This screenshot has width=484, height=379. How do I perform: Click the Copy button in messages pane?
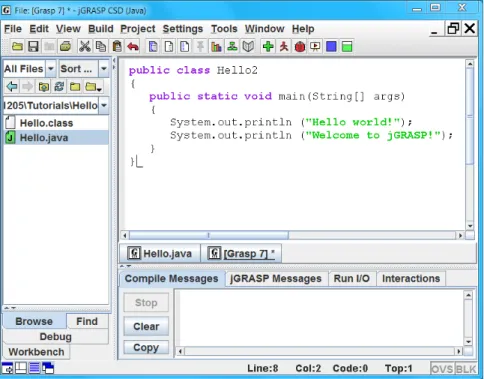pyautogui.click(x=146, y=347)
